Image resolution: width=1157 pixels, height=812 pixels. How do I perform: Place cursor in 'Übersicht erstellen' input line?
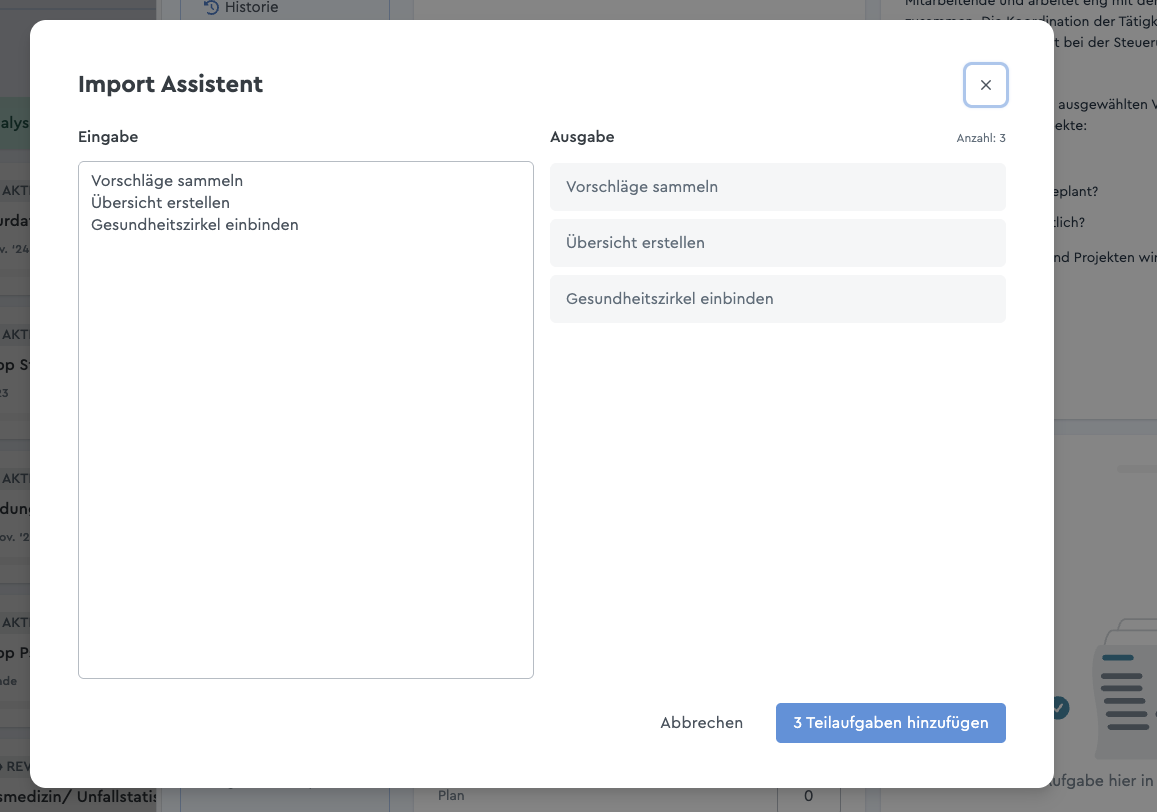point(160,203)
